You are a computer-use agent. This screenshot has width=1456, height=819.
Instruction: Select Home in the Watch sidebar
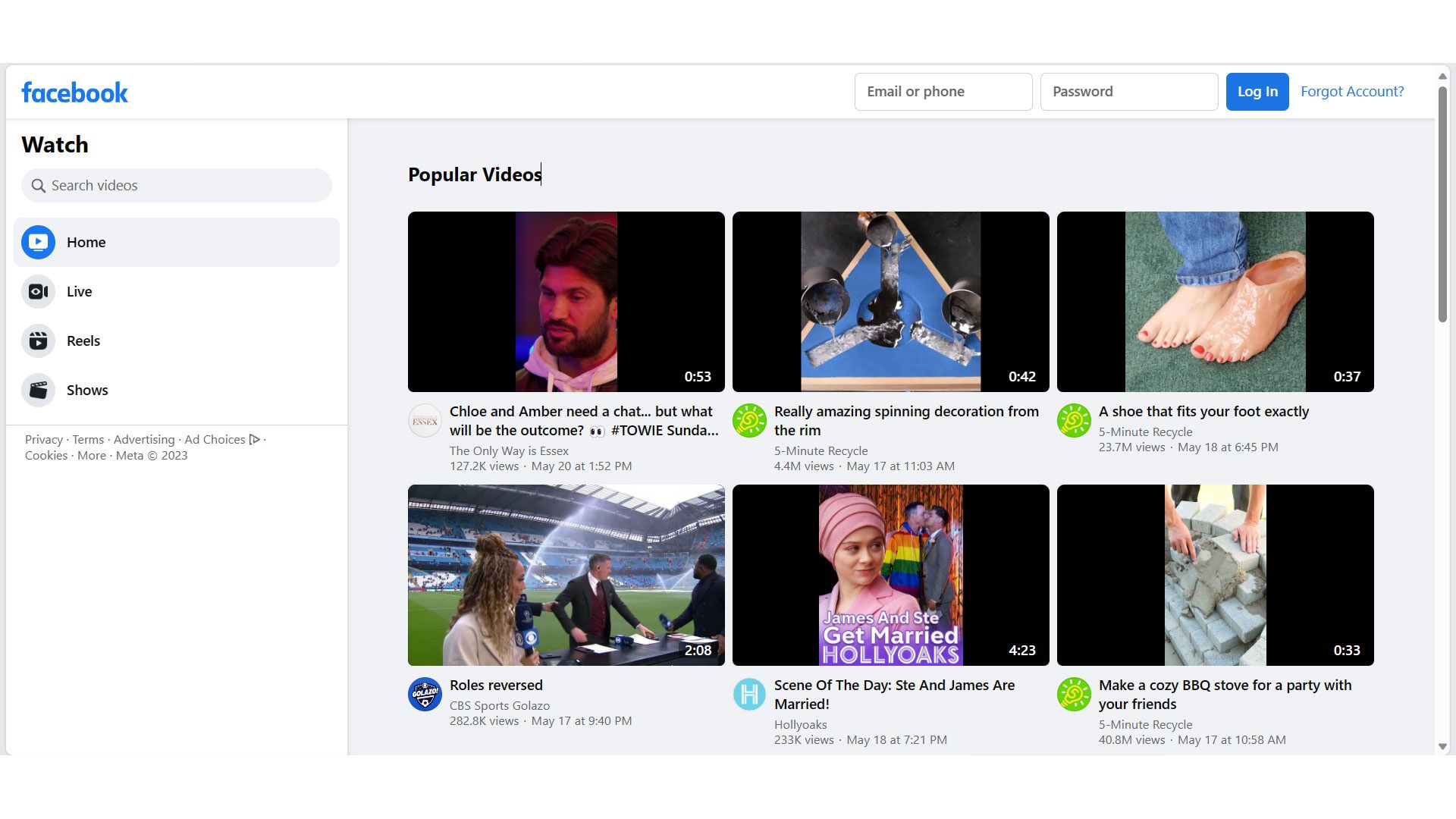coord(86,242)
